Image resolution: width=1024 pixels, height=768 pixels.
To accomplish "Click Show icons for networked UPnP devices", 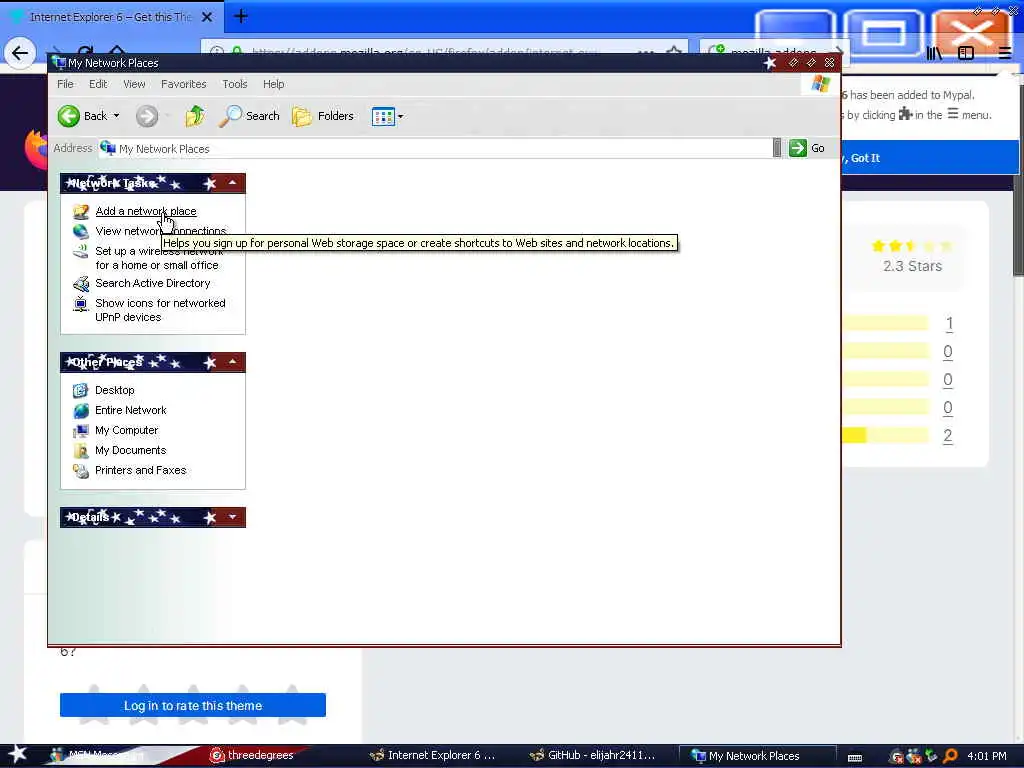I will coord(160,310).
